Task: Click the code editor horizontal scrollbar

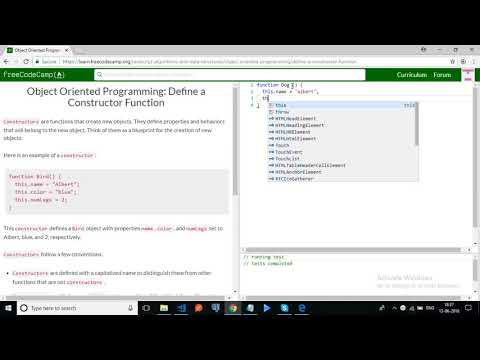Action: pos(353,250)
